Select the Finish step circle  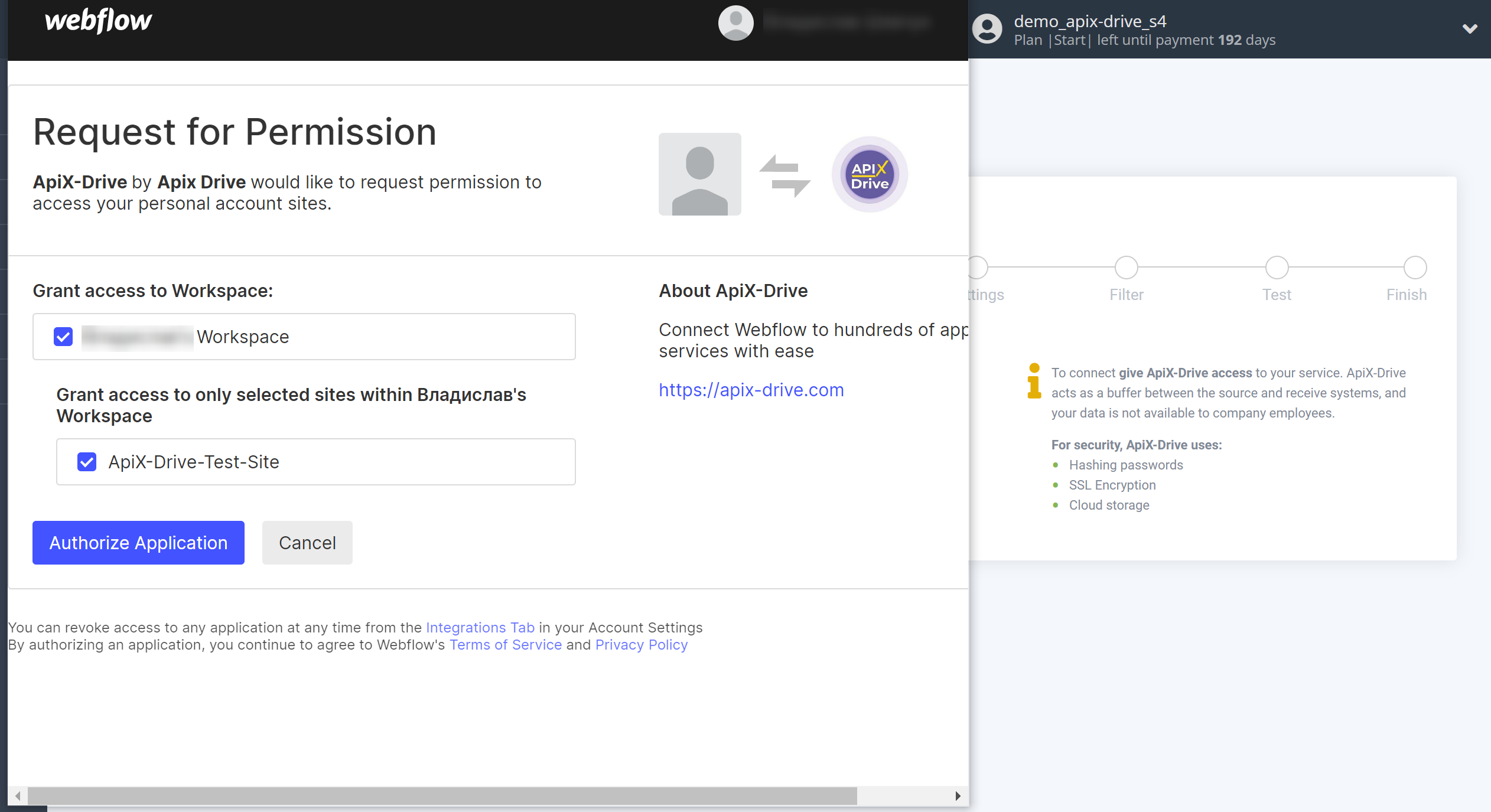pos(1415,268)
